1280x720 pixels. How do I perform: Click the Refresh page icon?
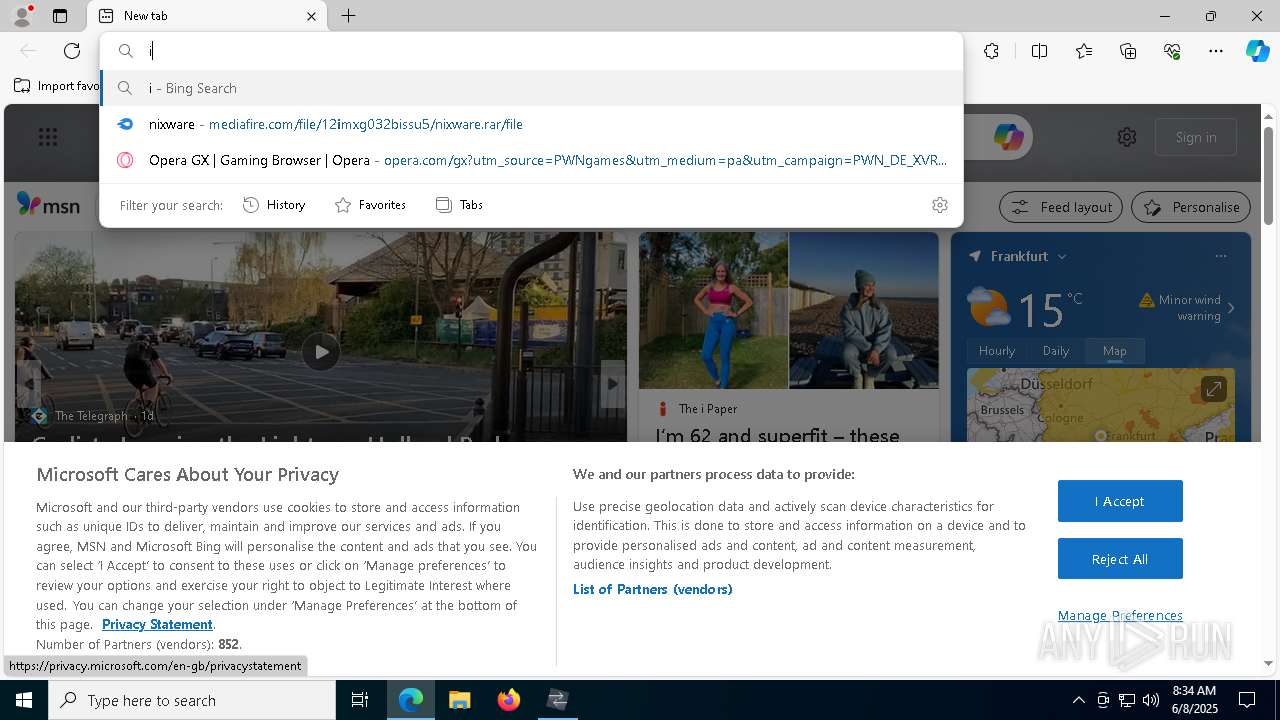pyautogui.click(x=72, y=51)
